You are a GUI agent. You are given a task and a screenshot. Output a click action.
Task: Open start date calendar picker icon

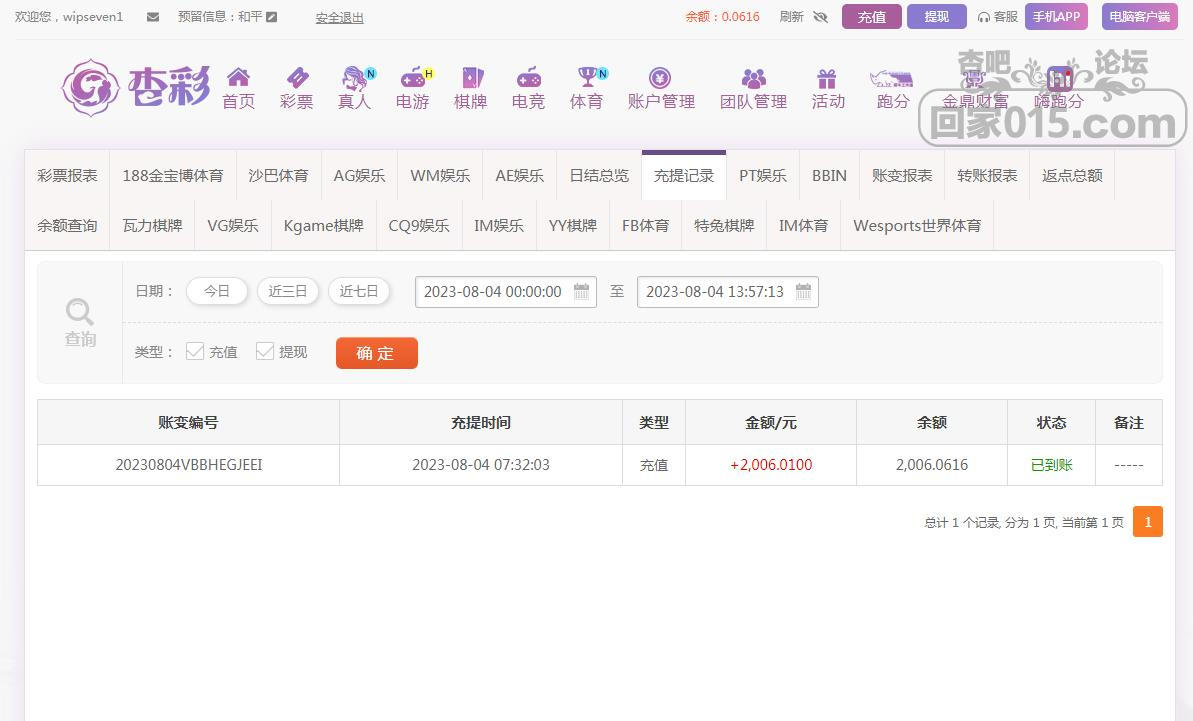pos(581,292)
